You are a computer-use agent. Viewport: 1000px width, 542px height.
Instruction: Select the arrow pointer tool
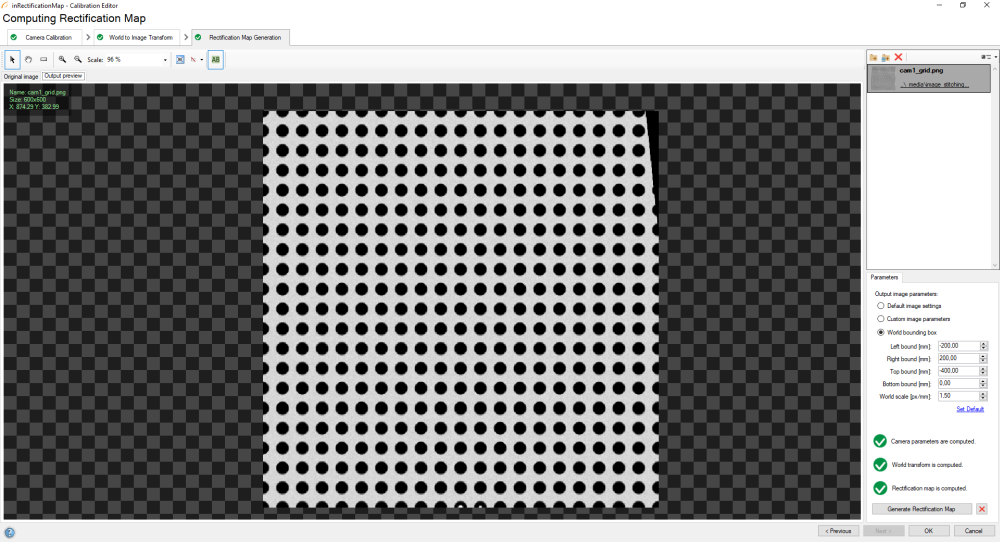pos(12,60)
